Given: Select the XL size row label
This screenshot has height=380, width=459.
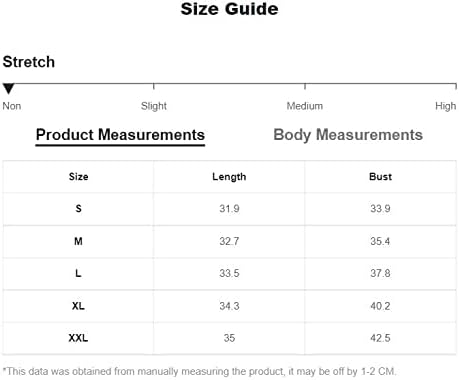Looking at the screenshot, I should pyautogui.click(x=78, y=306).
